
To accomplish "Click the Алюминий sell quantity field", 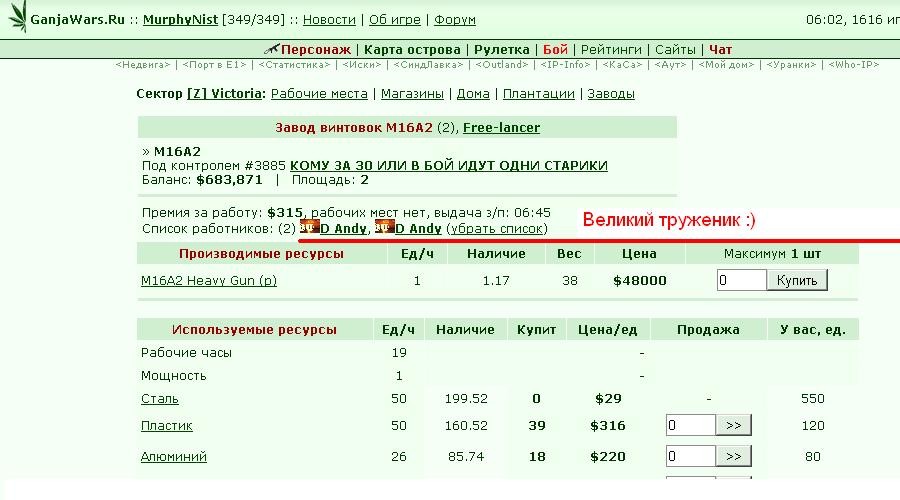I will tap(690, 456).
